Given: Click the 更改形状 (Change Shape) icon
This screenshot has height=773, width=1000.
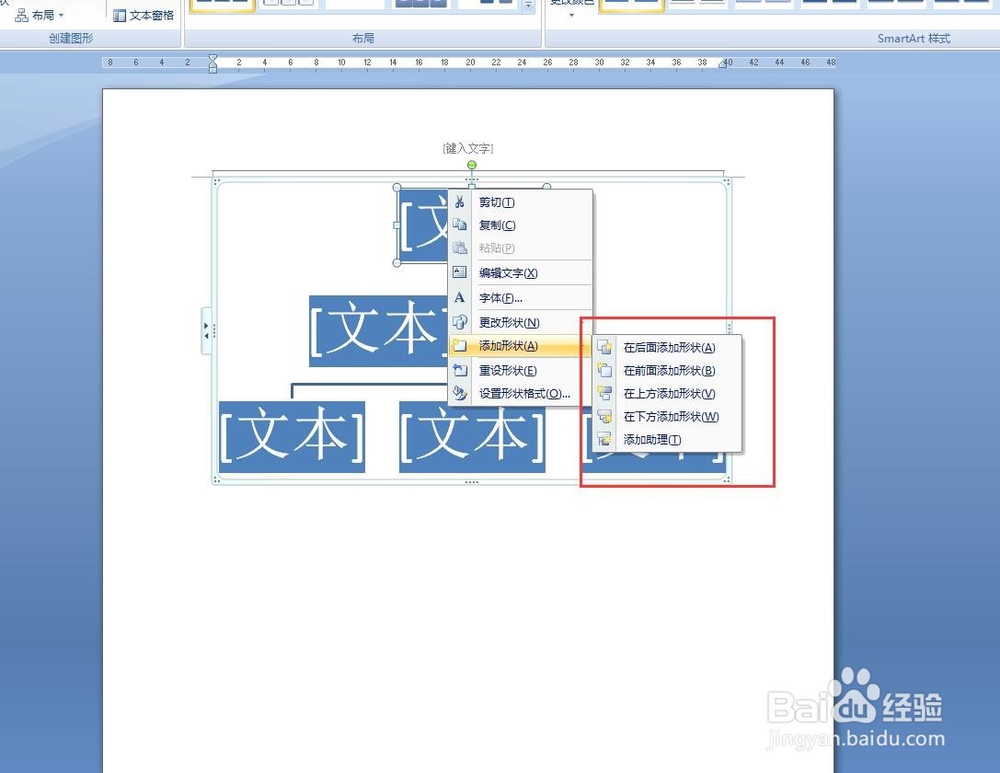Looking at the screenshot, I should coord(460,322).
